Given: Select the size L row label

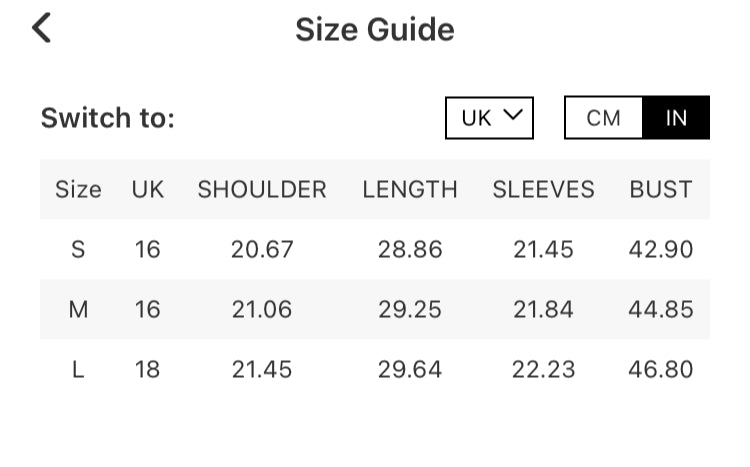Looking at the screenshot, I should (x=78, y=369).
